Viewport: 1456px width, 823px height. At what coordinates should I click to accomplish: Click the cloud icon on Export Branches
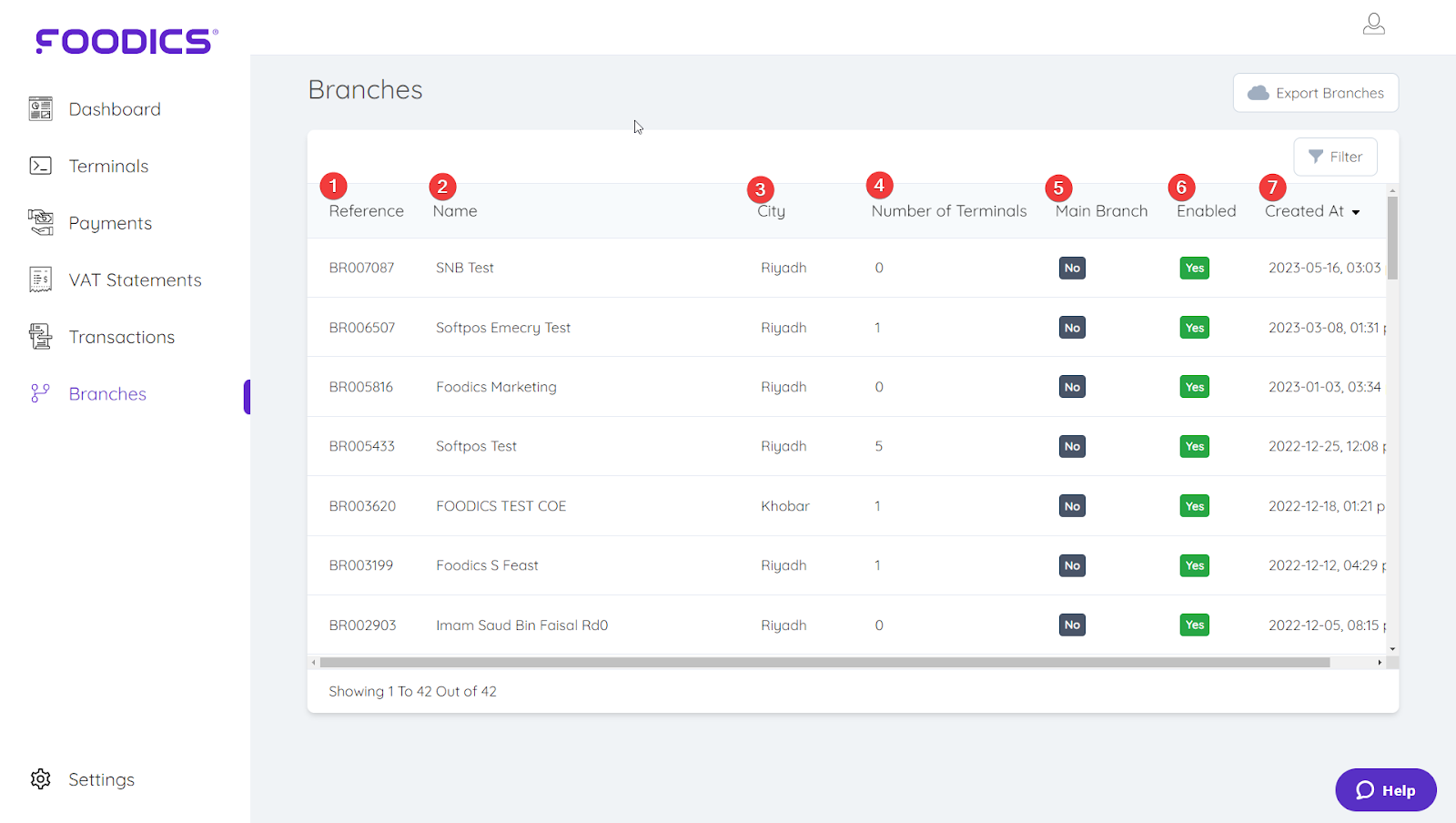(x=1259, y=92)
